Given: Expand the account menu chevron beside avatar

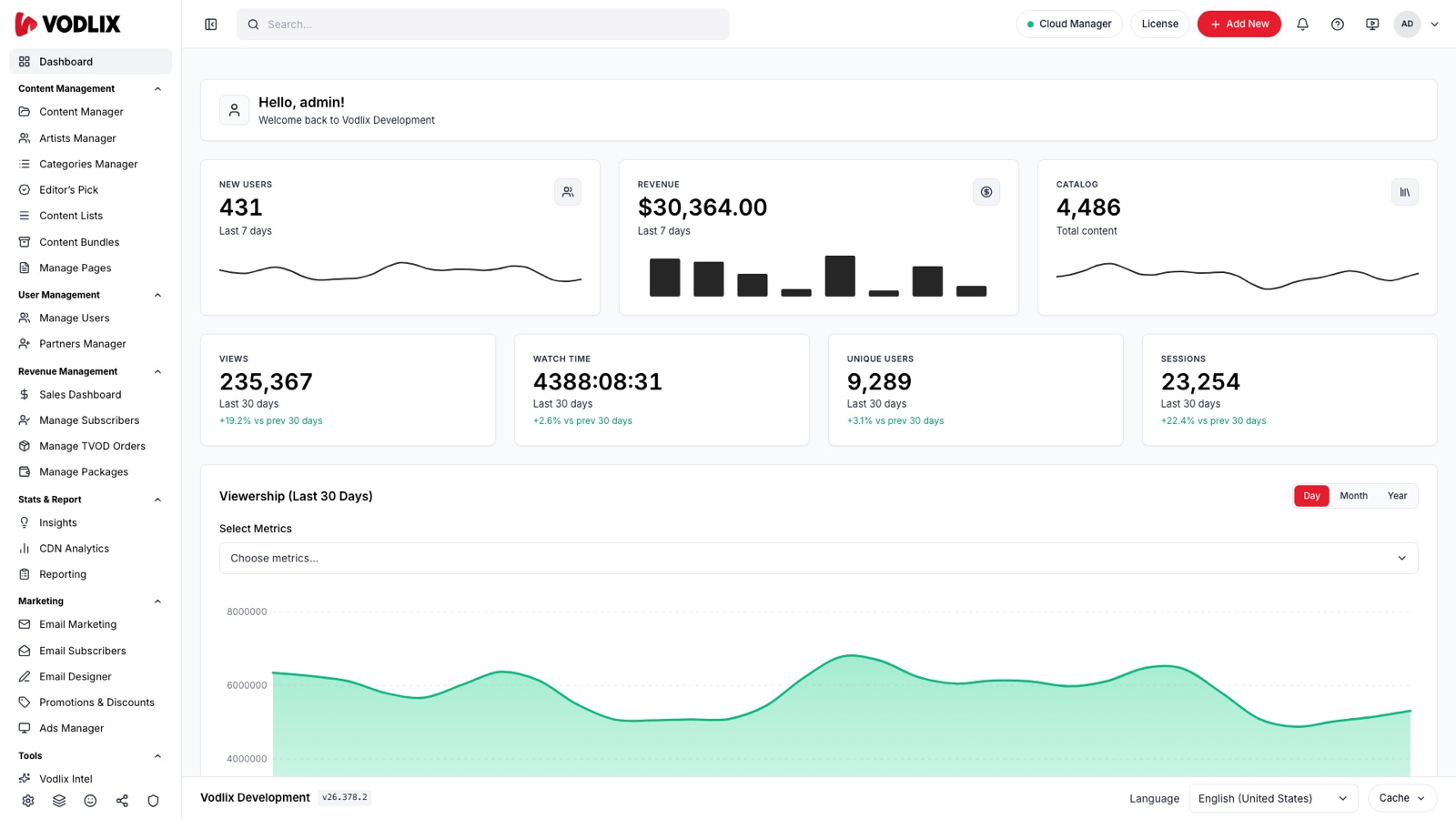Looking at the screenshot, I should (1435, 25).
